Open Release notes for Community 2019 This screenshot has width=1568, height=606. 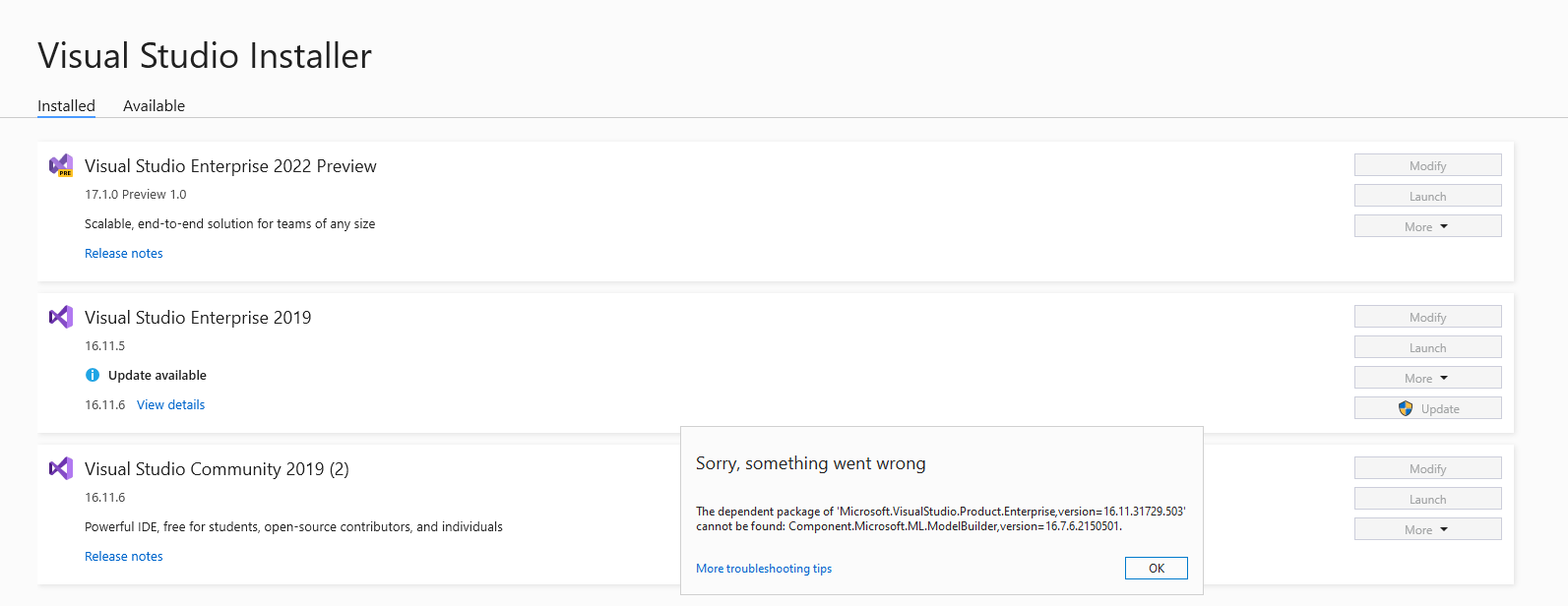(124, 556)
